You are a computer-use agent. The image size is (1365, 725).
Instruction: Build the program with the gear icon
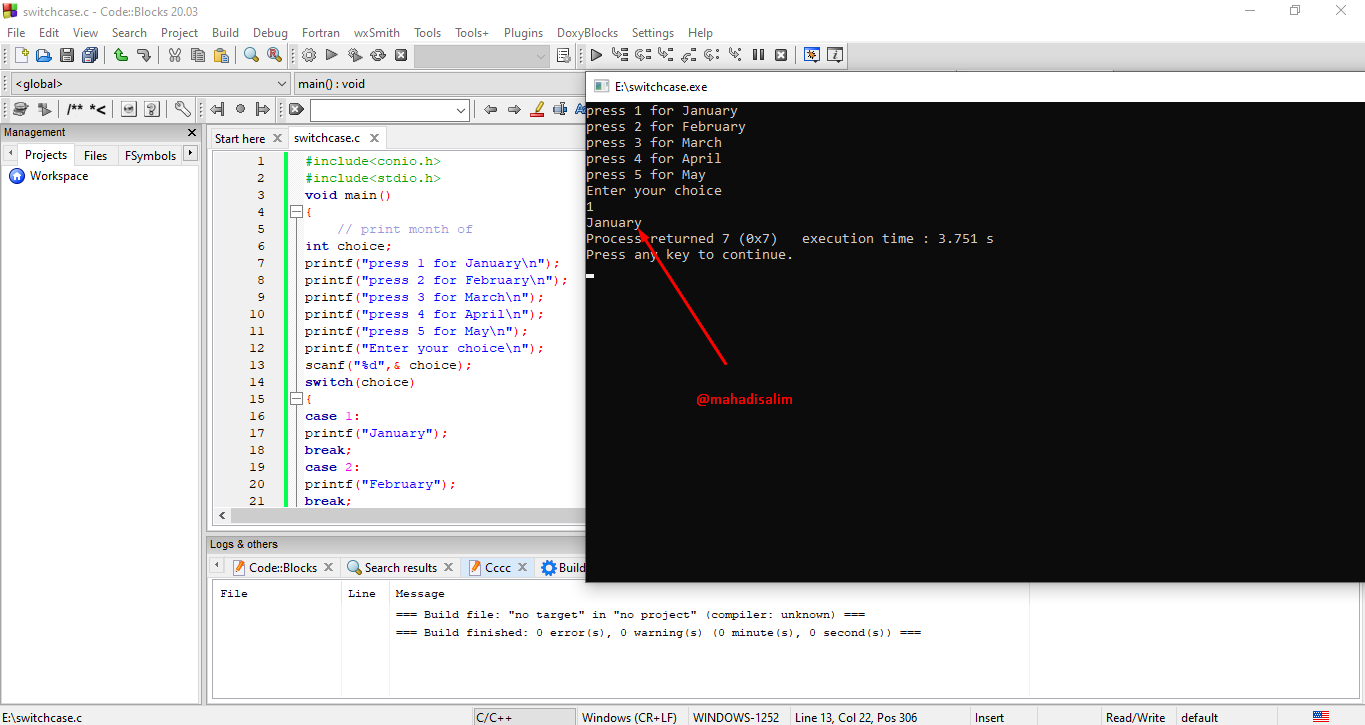[x=309, y=56]
